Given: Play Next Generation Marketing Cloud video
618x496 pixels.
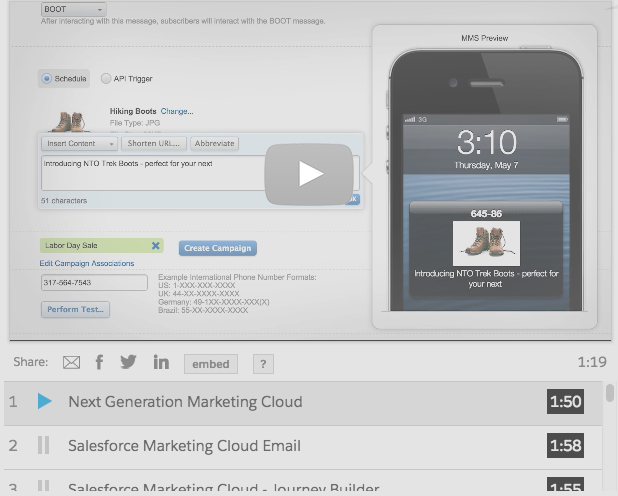Looking at the screenshot, I should [303, 402].
